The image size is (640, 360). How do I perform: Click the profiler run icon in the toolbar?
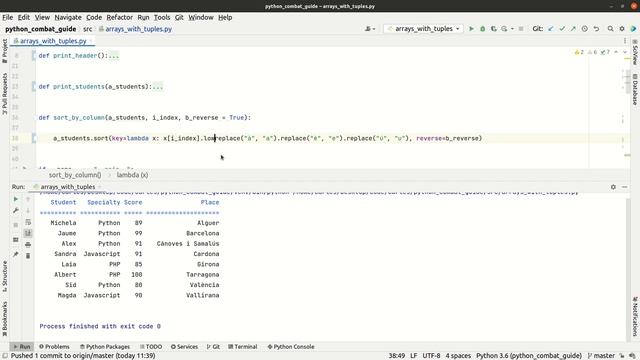(x=504, y=29)
